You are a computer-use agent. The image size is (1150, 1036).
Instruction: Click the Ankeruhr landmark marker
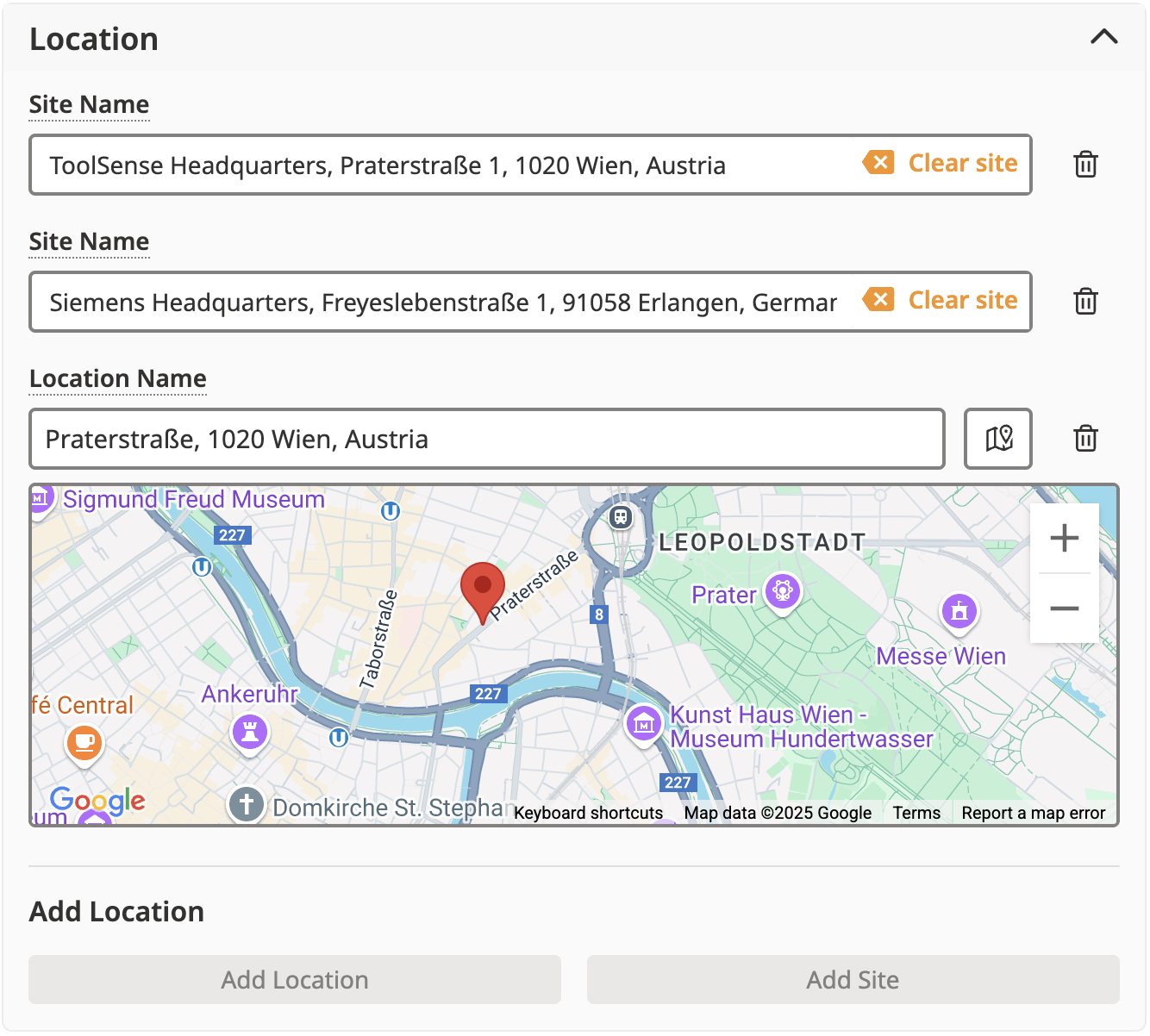coord(250,733)
